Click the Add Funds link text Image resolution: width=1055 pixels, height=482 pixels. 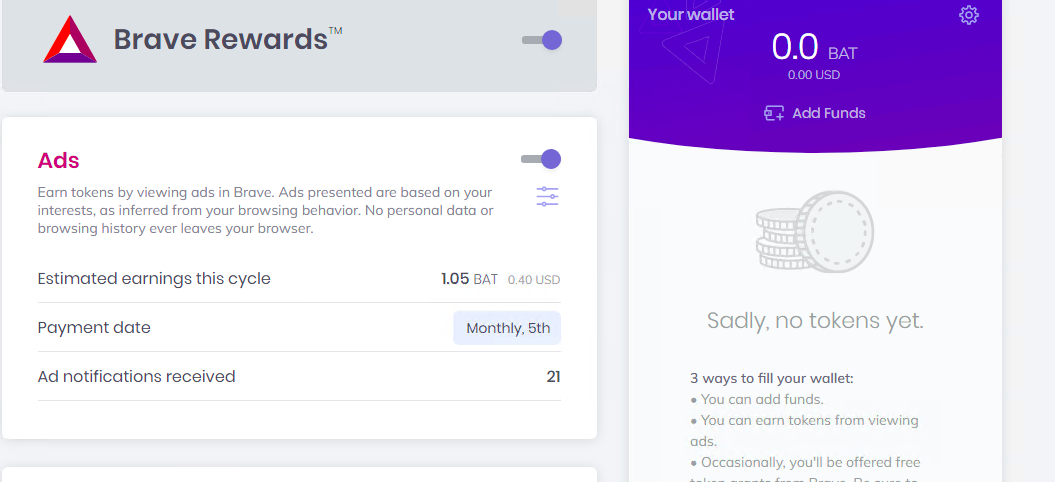(828, 113)
